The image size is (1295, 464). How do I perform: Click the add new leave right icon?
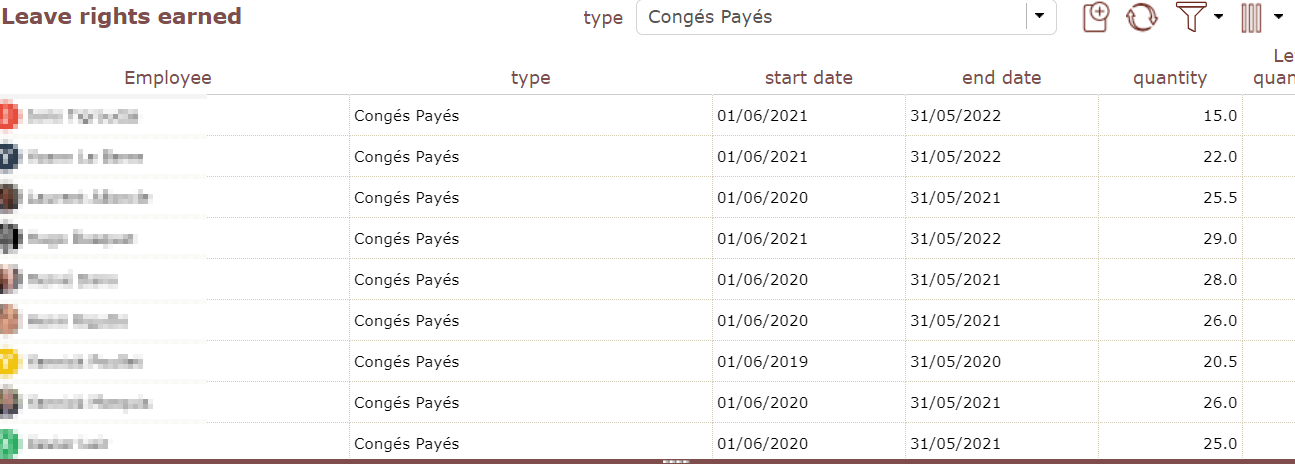point(1097,17)
